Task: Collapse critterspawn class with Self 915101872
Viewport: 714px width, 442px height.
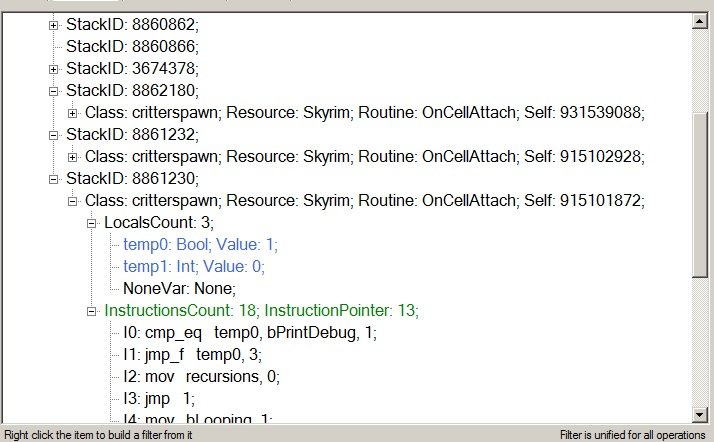Action: [x=72, y=201]
